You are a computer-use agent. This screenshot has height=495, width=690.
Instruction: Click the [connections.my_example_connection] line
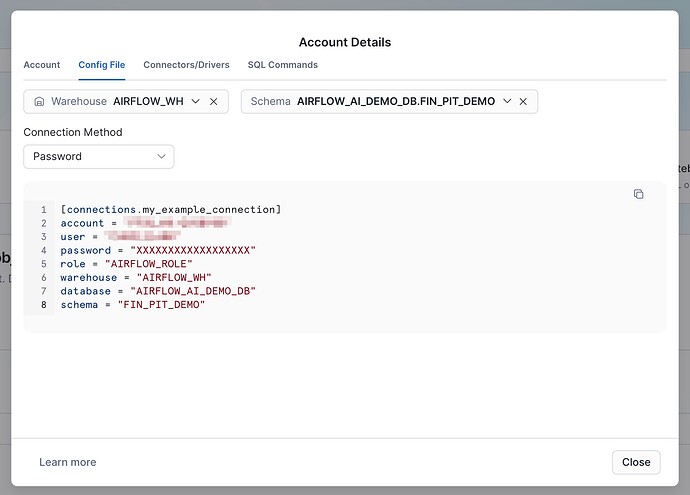click(x=171, y=209)
